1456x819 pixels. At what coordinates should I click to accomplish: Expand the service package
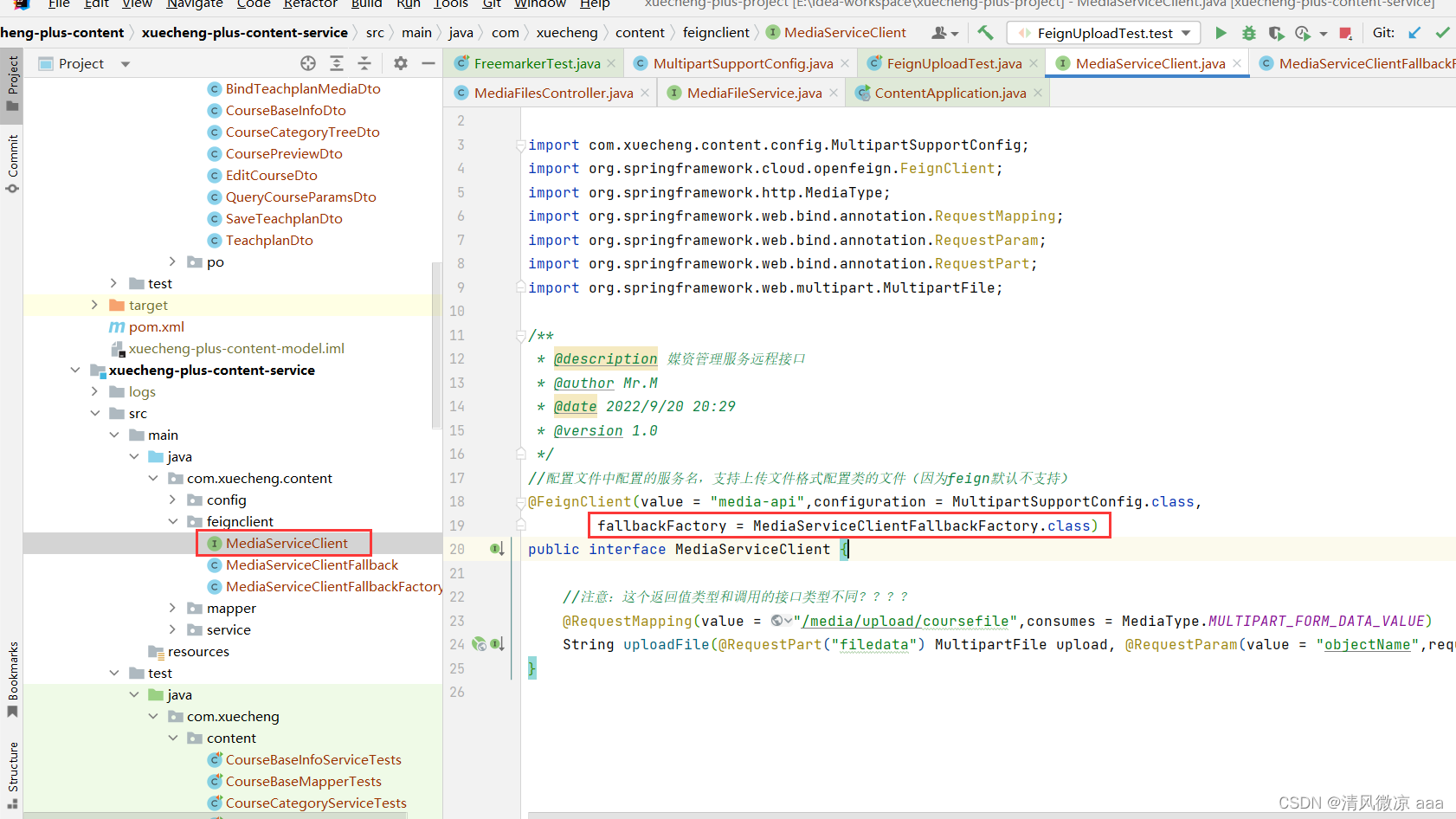(172, 629)
